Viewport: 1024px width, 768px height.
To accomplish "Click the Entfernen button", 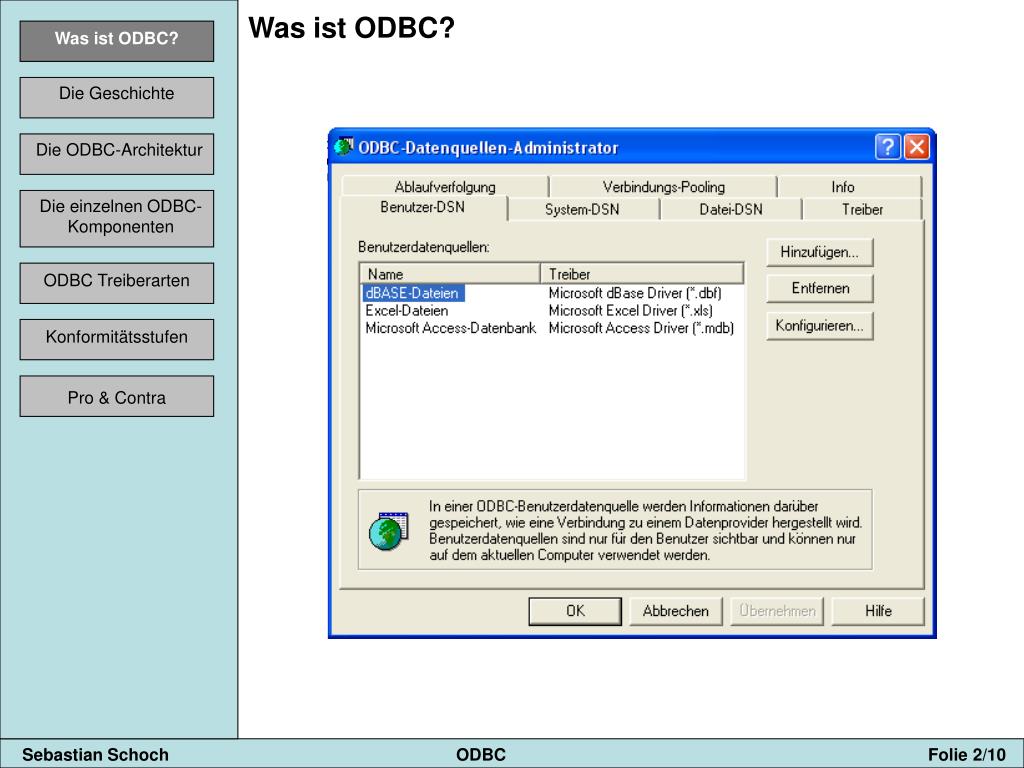I will tap(820, 289).
